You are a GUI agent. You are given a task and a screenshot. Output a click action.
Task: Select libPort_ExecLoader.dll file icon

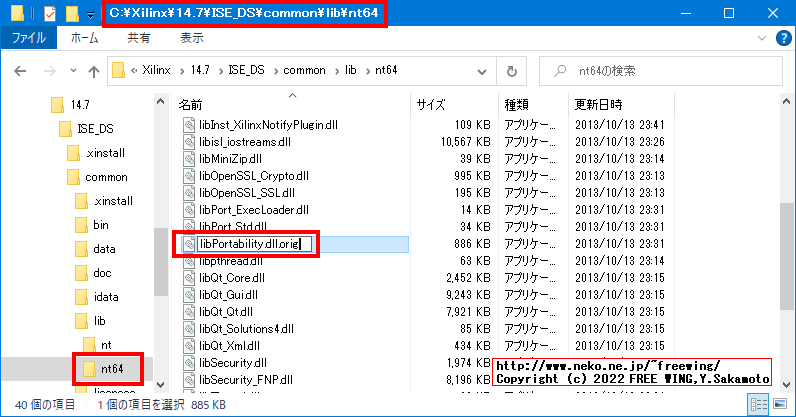pyautogui.click(x=189, y=210)
